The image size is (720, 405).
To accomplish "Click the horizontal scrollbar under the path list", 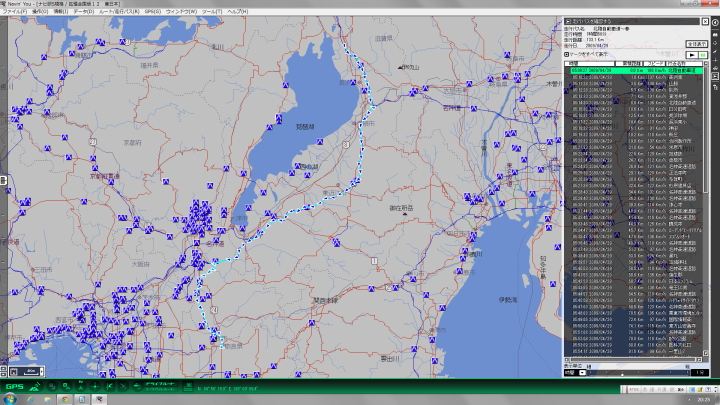I will point(634,360).
